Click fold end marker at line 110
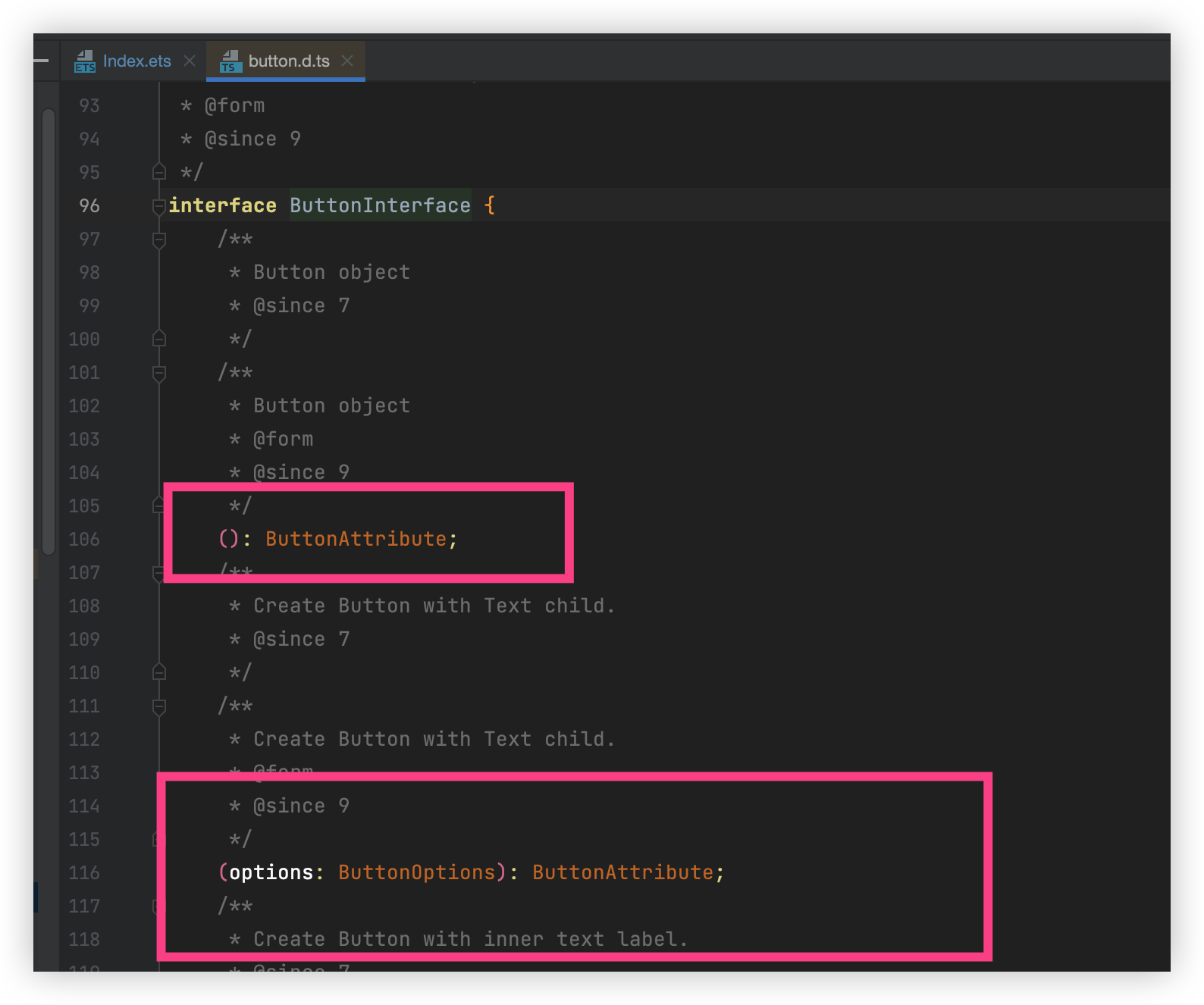 159,672
